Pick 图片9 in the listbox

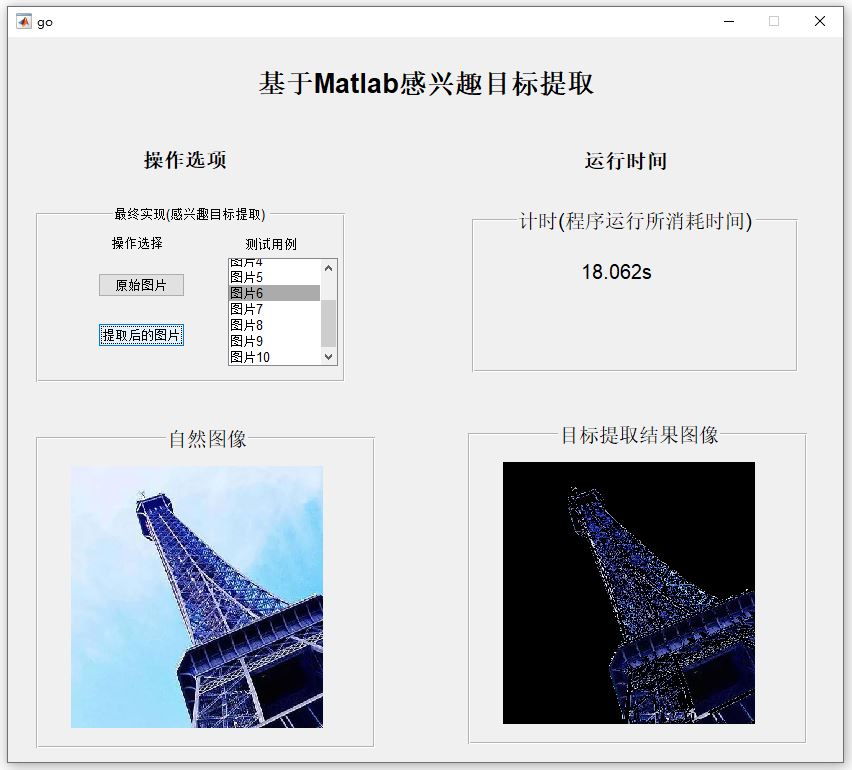coord(274,341)
